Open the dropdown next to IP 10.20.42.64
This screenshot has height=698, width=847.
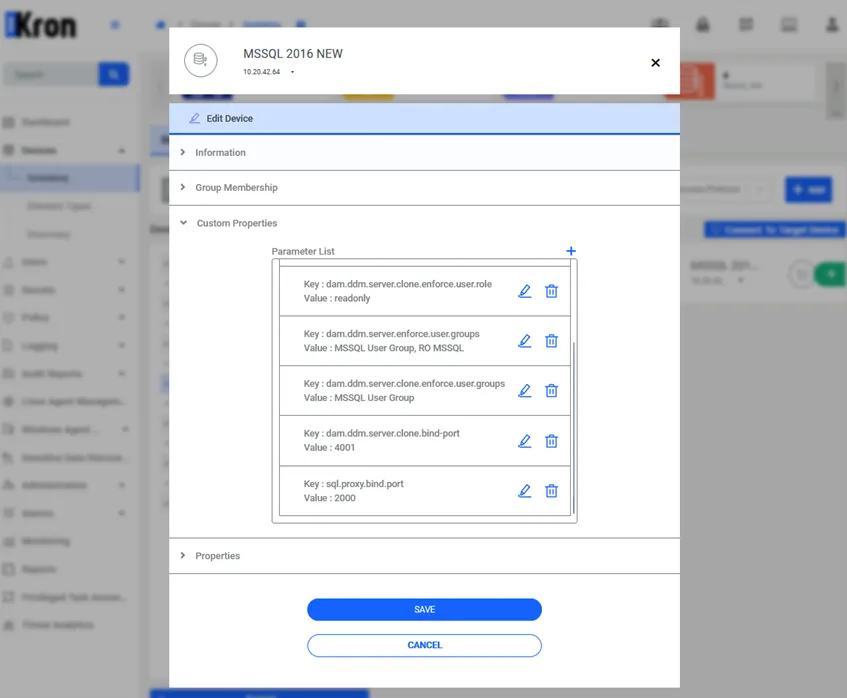(x=292, y=72)
